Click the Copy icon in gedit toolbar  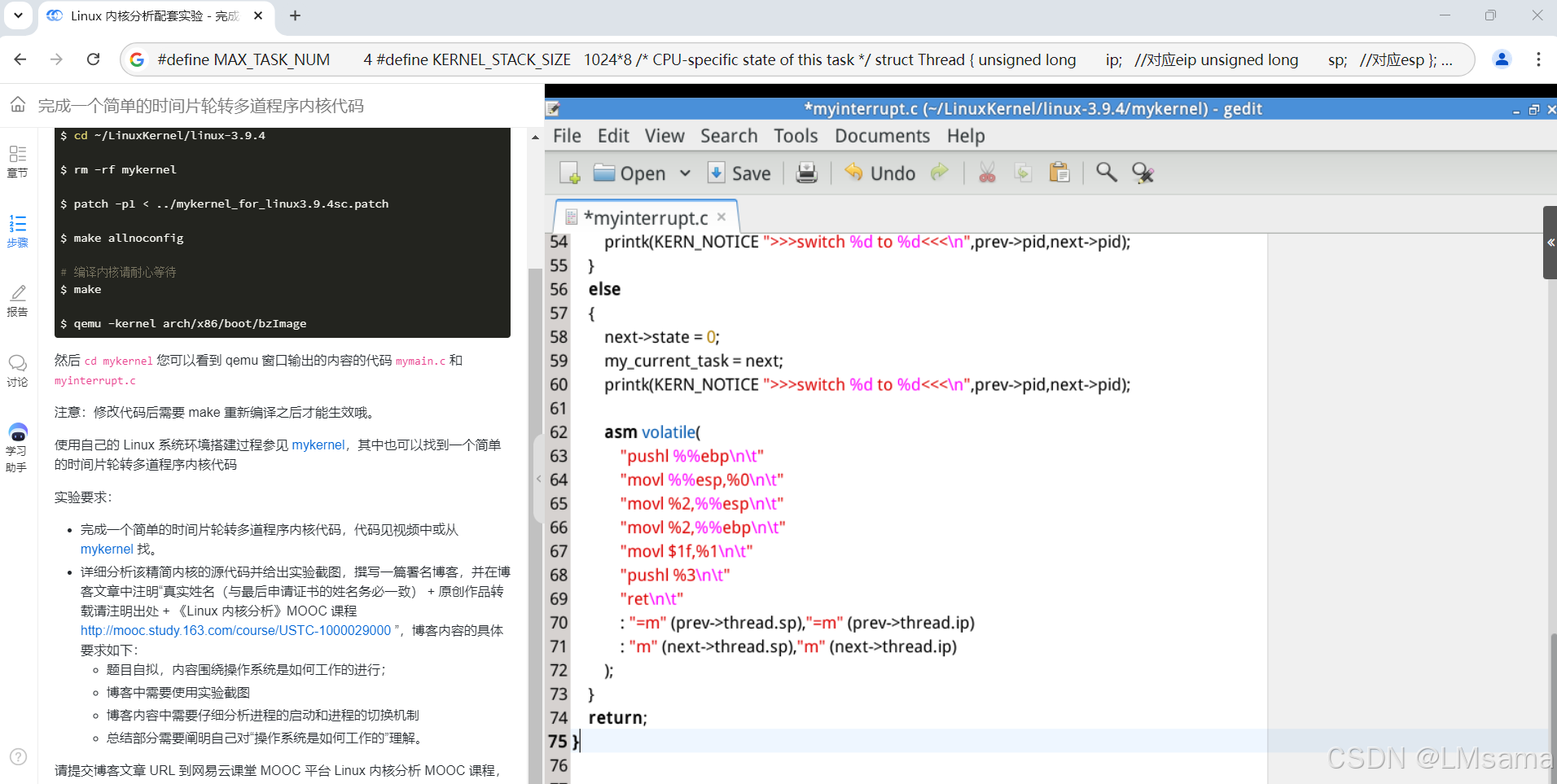coord(1023,173)
